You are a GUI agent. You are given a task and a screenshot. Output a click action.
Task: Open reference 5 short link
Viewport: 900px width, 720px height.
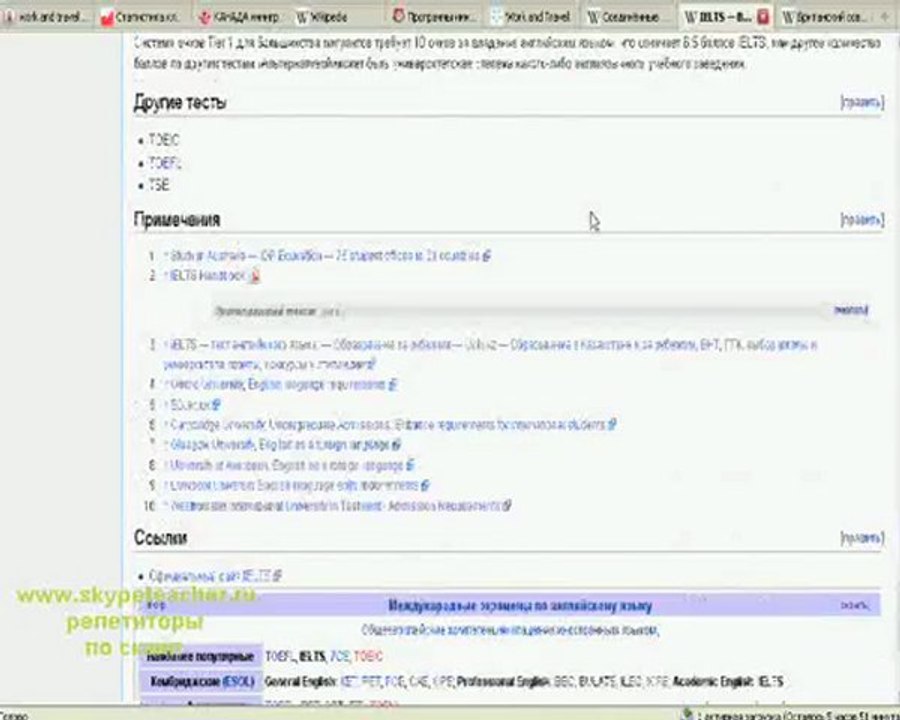(190, 405)
